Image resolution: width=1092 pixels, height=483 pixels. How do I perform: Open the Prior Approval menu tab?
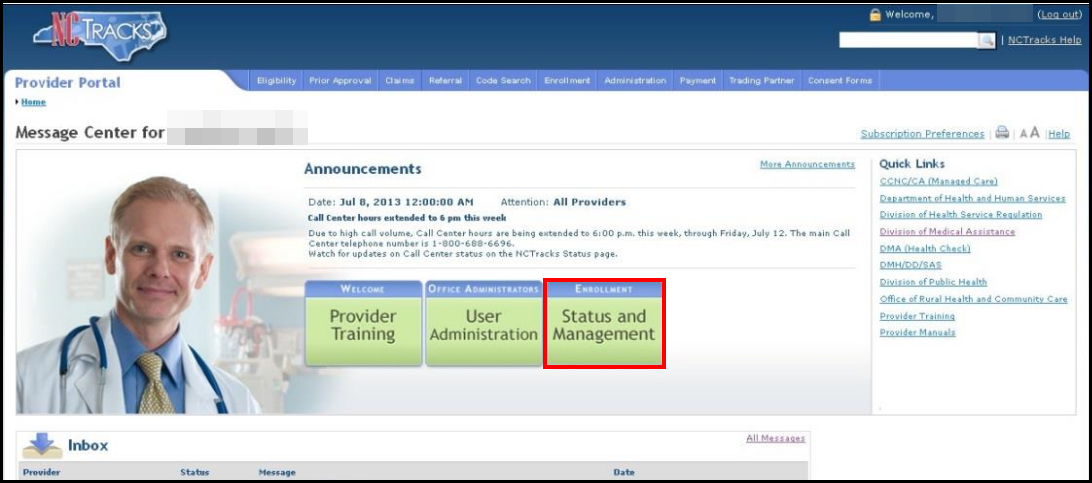(340, 81)
